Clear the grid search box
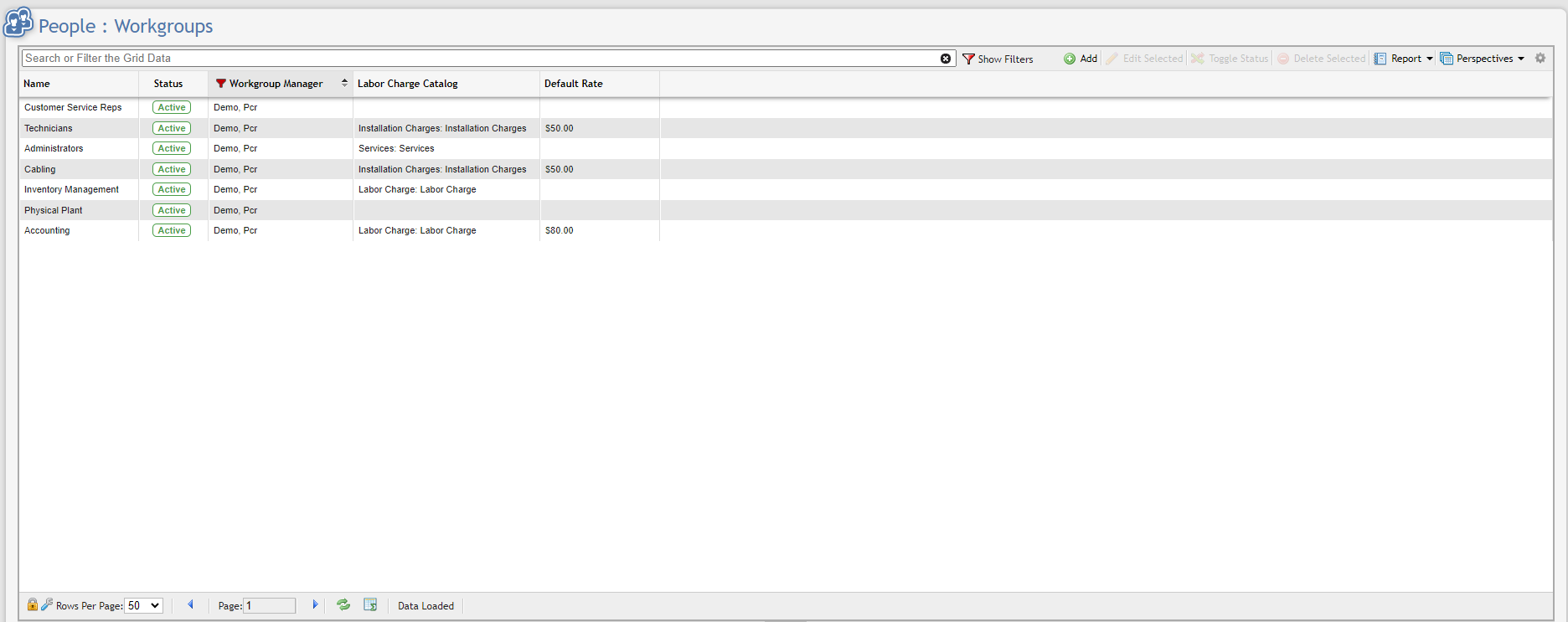This screenshot has width=1568, height=622. click(x=946, y=59)
